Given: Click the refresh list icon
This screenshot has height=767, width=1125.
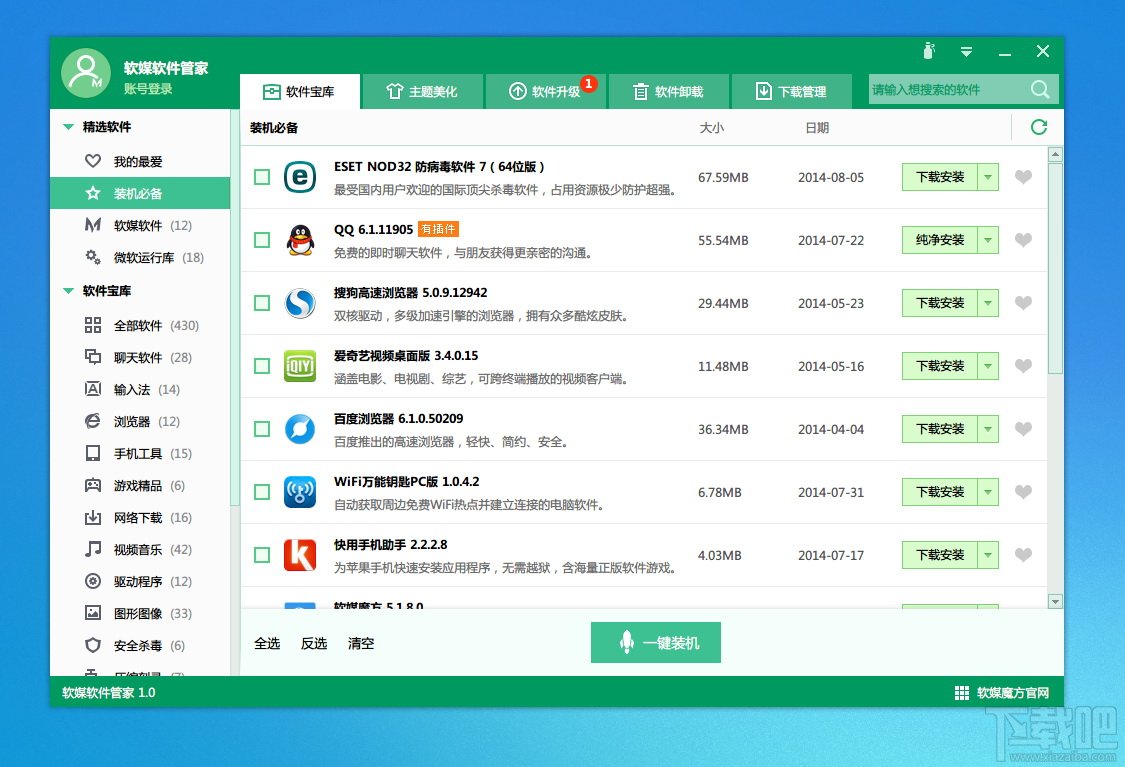Looking at the screenshot, I should pyautogui.click(x=1039, y=127).
